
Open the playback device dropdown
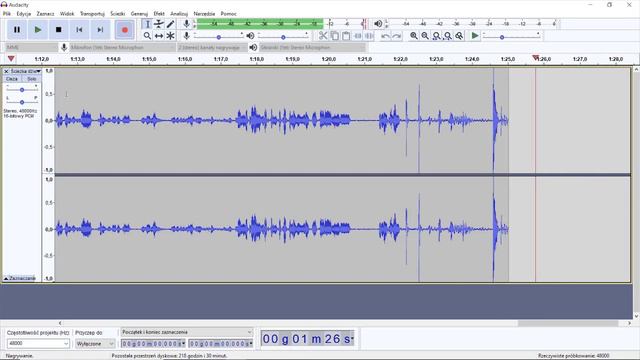[312, 48]
